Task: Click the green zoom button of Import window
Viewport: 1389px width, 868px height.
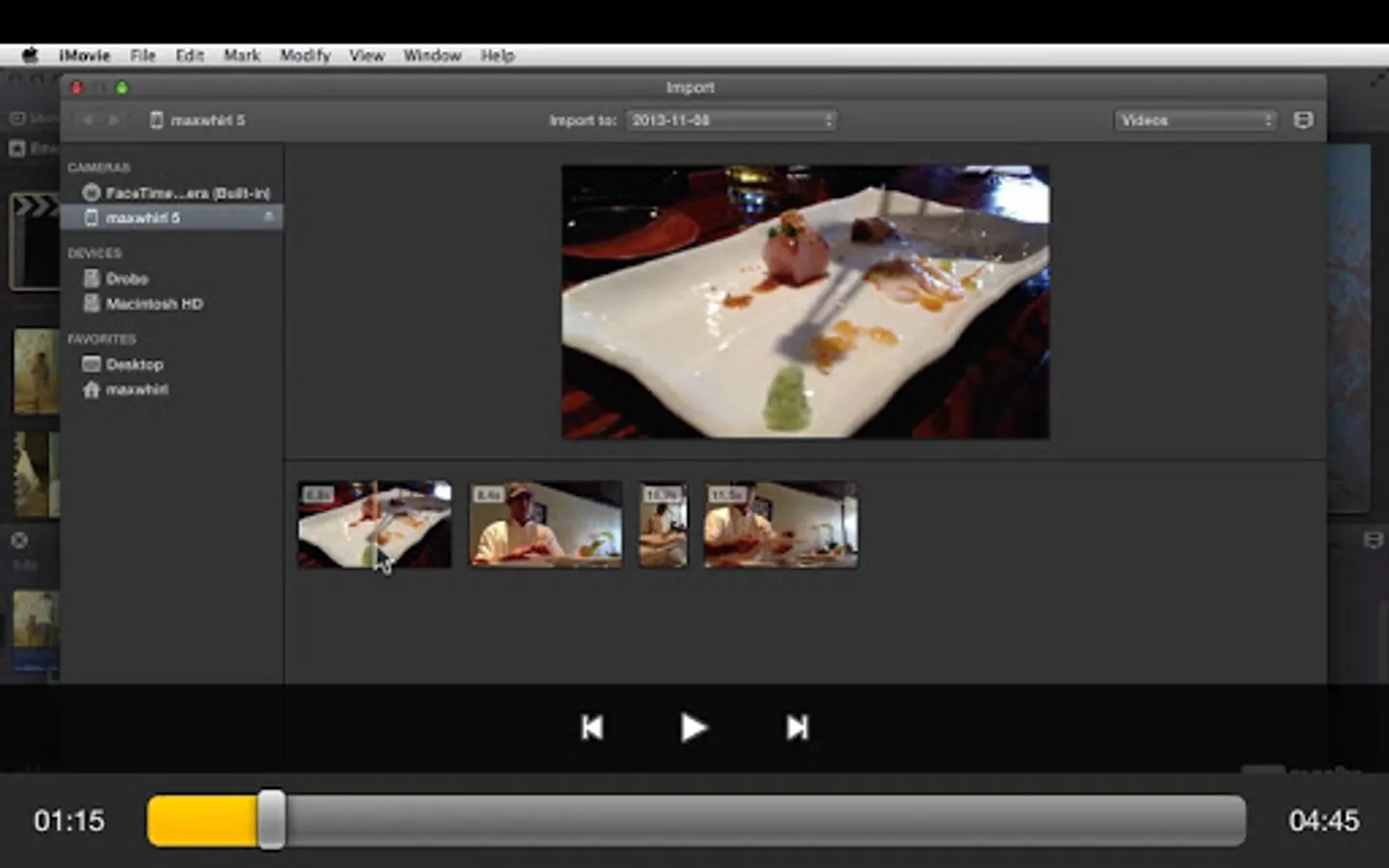Action: pyautogui.click(x=122, y=88)
